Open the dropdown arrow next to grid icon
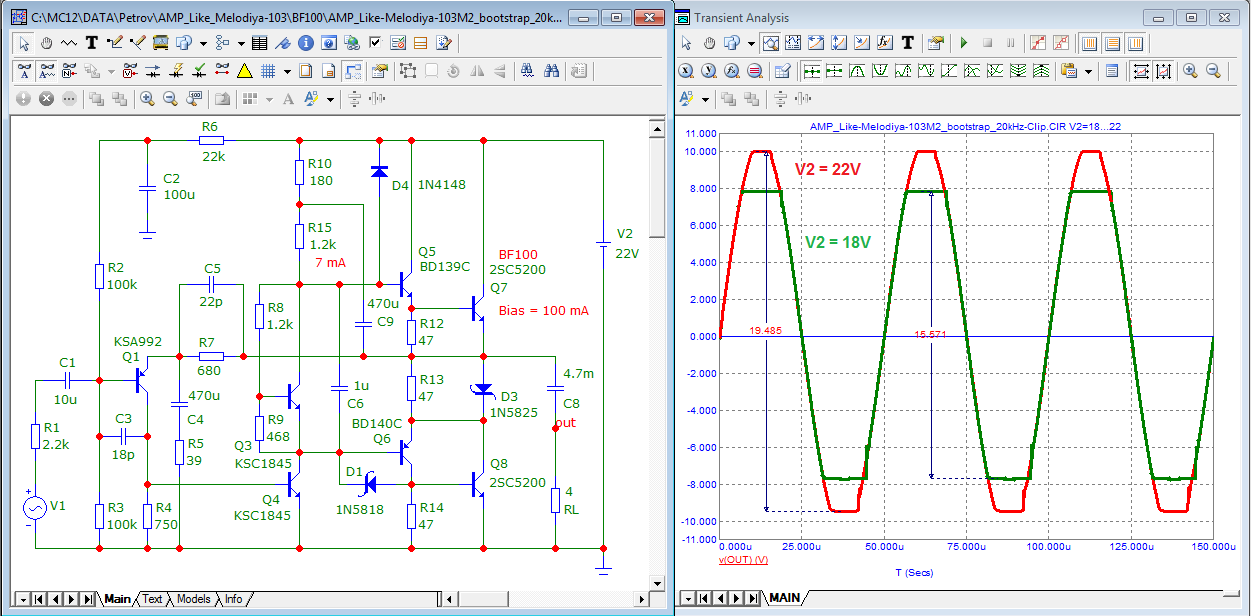 pos(287,71)
